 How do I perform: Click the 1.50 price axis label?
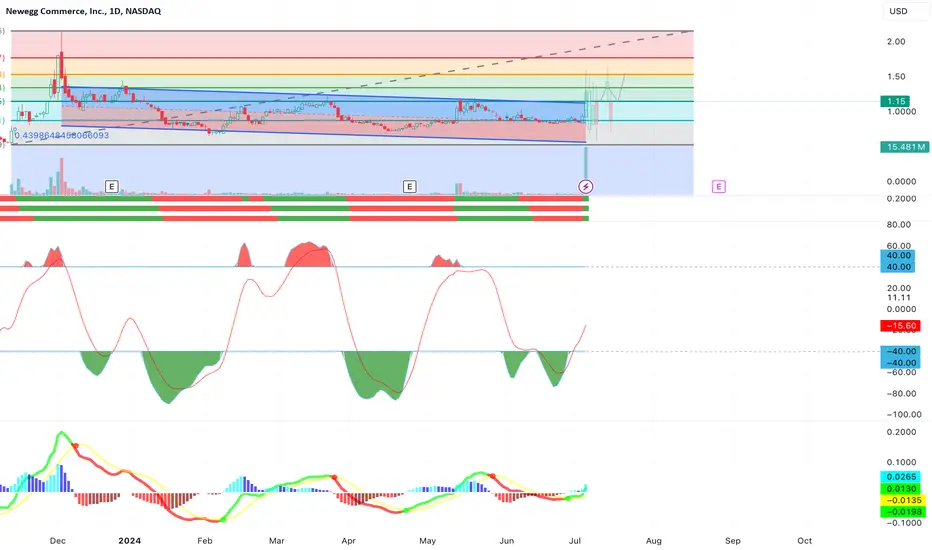click(x=896, y=77)
